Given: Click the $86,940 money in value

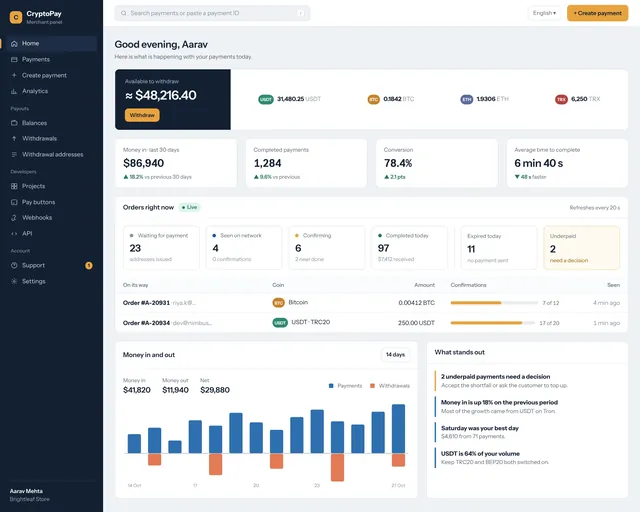Looking at the screenshot, I should coord(144,163).
